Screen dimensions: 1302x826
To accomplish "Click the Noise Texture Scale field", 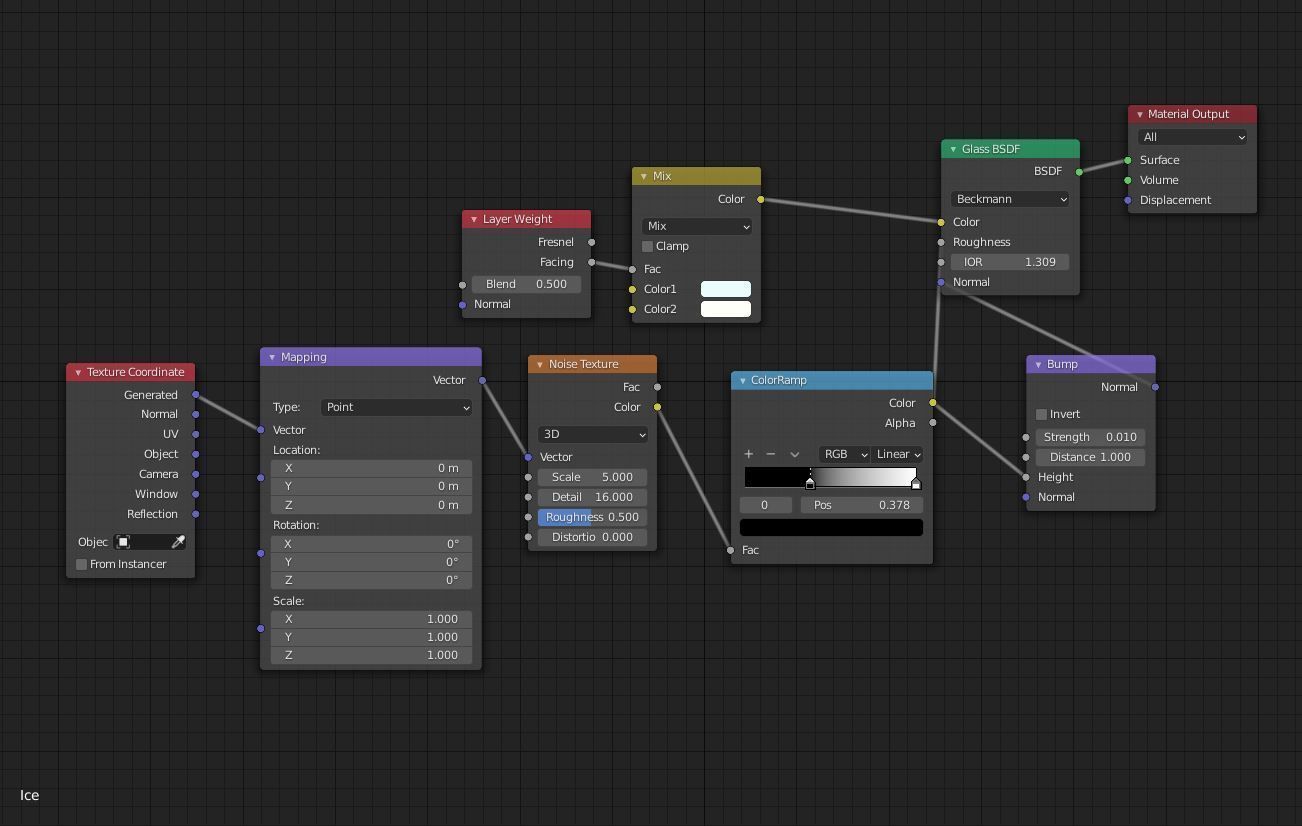I will coord(593,477).
